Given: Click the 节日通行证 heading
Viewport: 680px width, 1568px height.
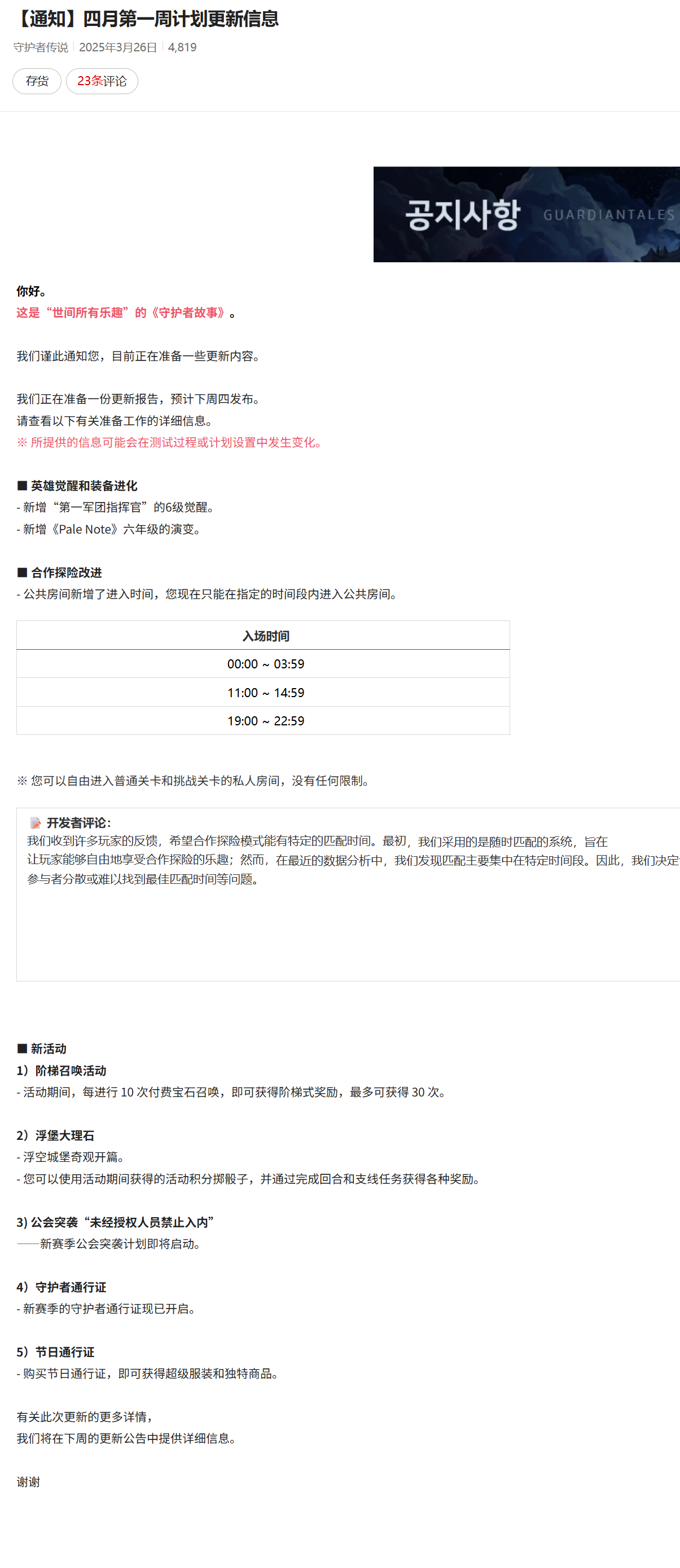Looking at the screenshot, I should 55,1353.
